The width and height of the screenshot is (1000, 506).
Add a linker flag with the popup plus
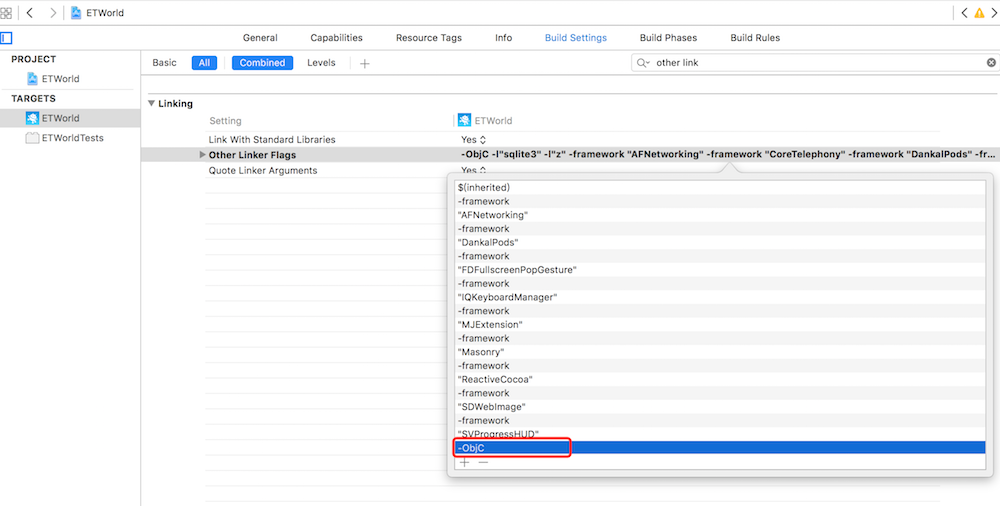pos(465,462)
